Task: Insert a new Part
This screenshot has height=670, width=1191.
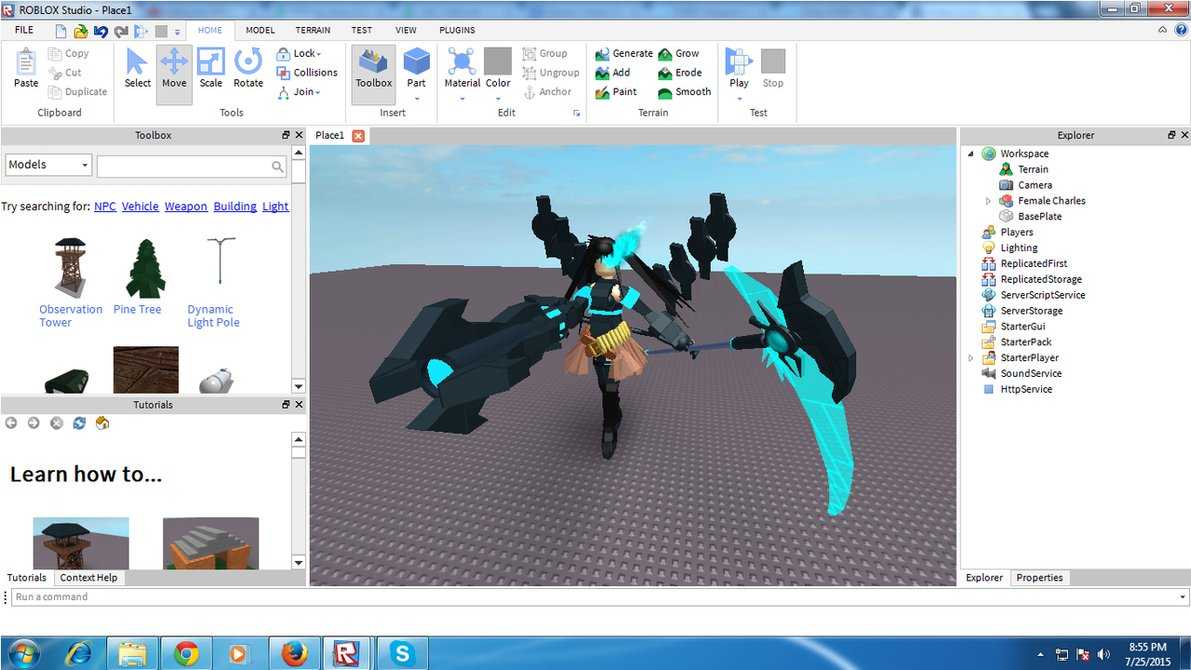Action: 416,68
